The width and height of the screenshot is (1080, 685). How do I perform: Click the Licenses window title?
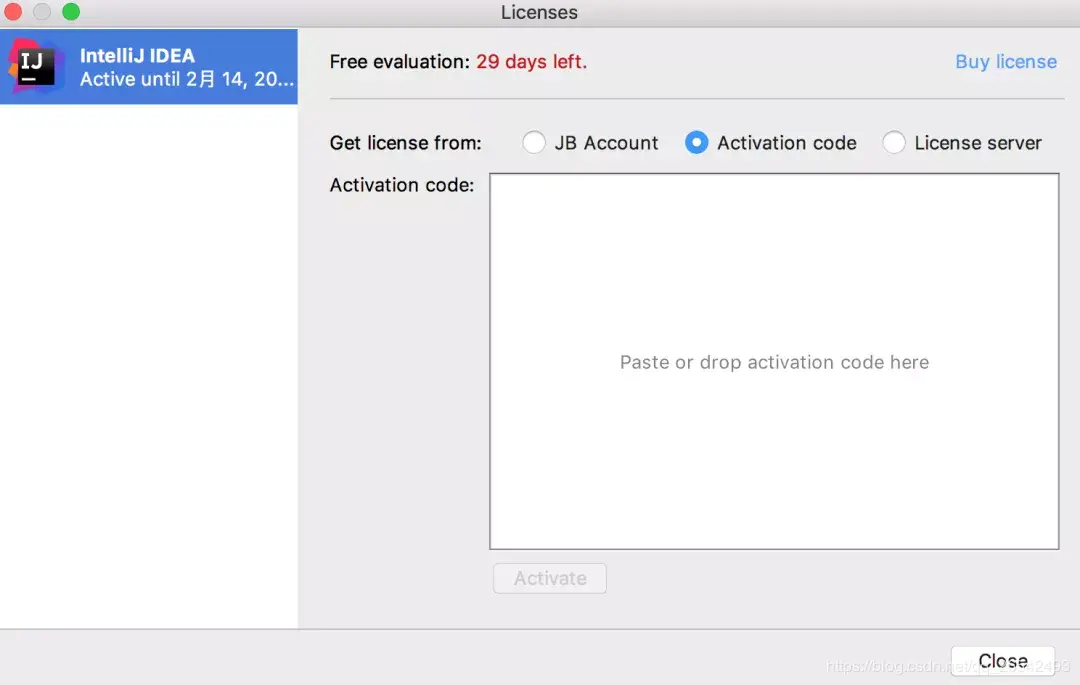539,12
